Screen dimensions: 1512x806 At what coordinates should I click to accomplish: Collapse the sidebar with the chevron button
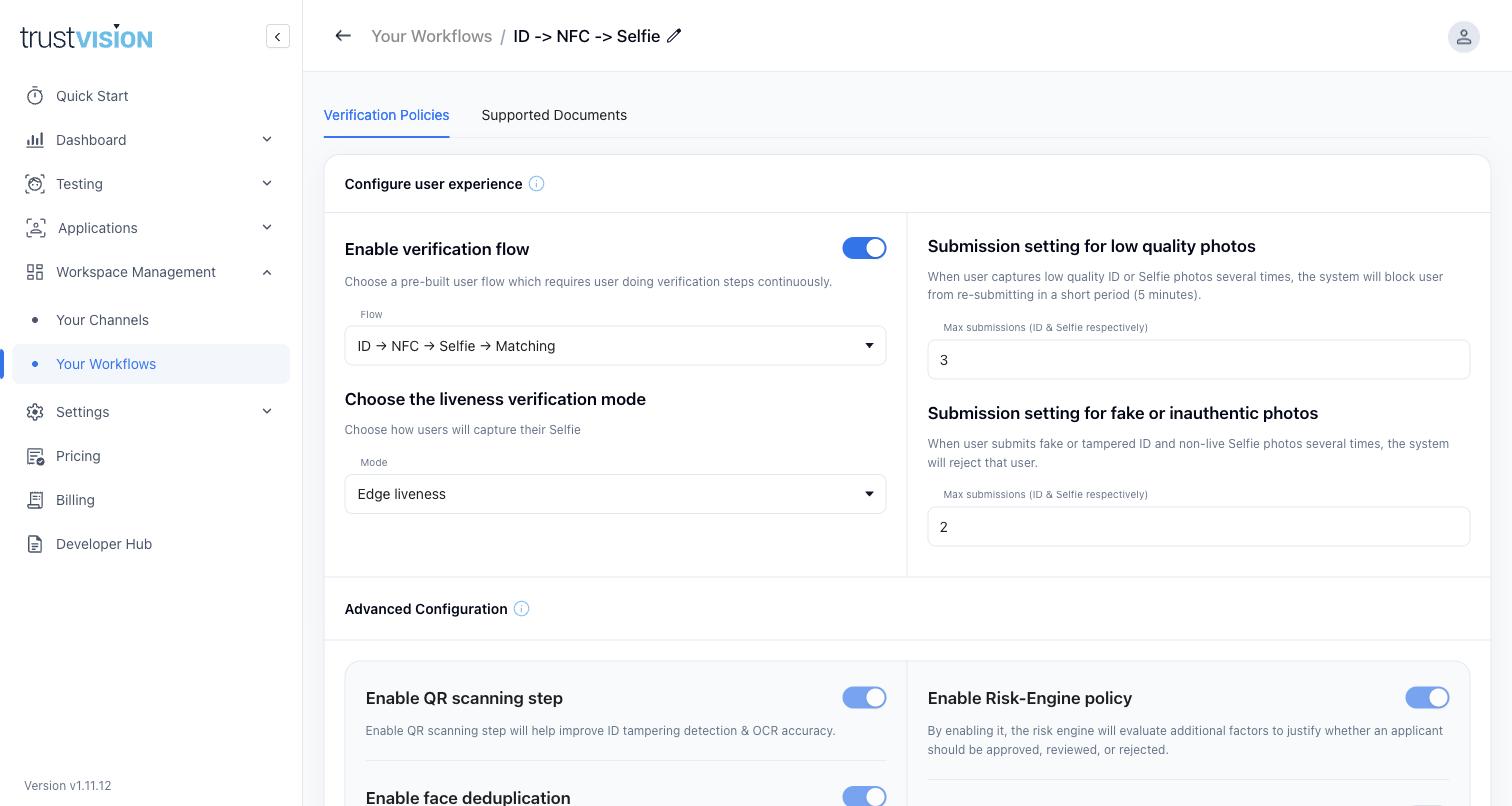(278, 37)
